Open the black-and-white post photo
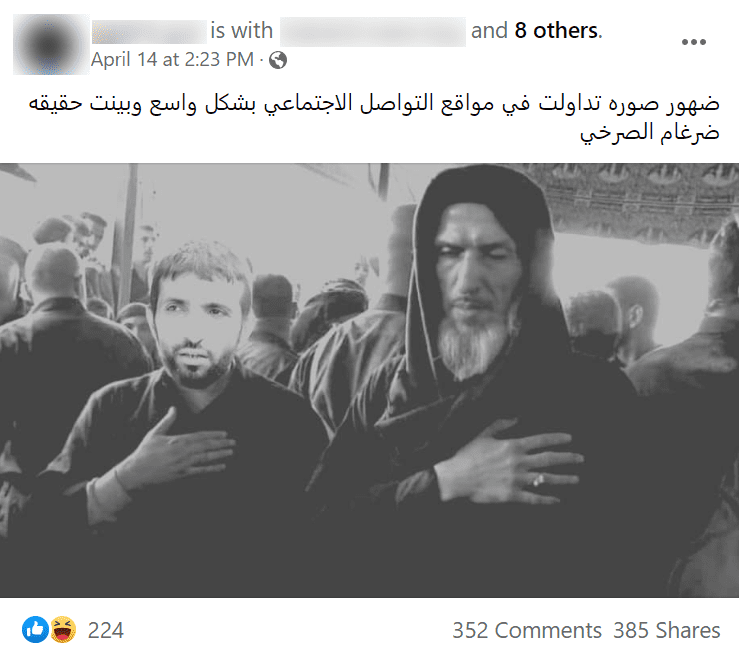 (370, 380)
